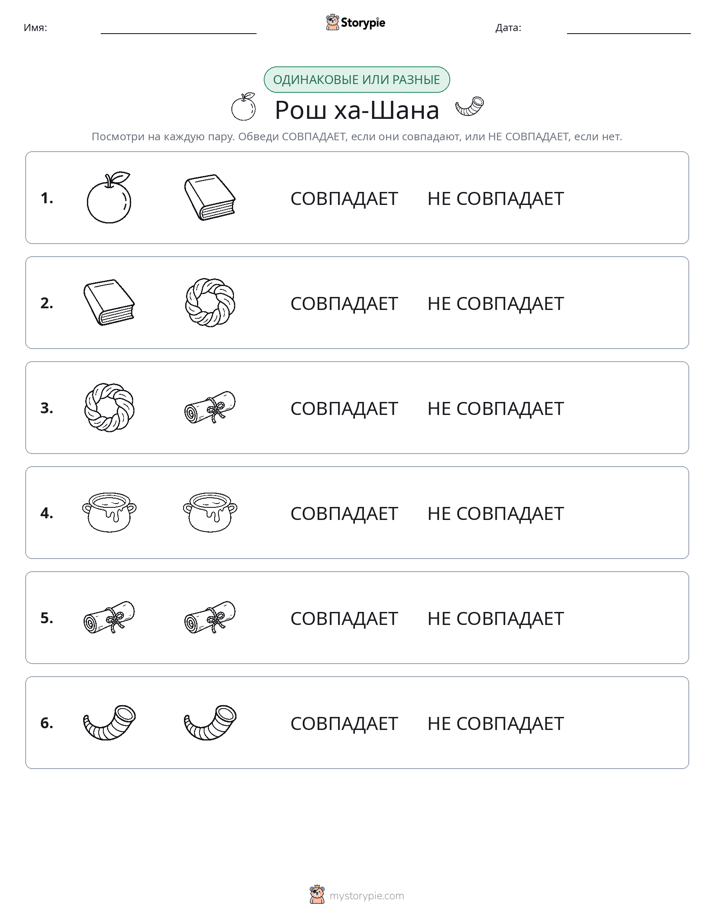
Task: Click the book icon in row 1
Action: (210, 197)
